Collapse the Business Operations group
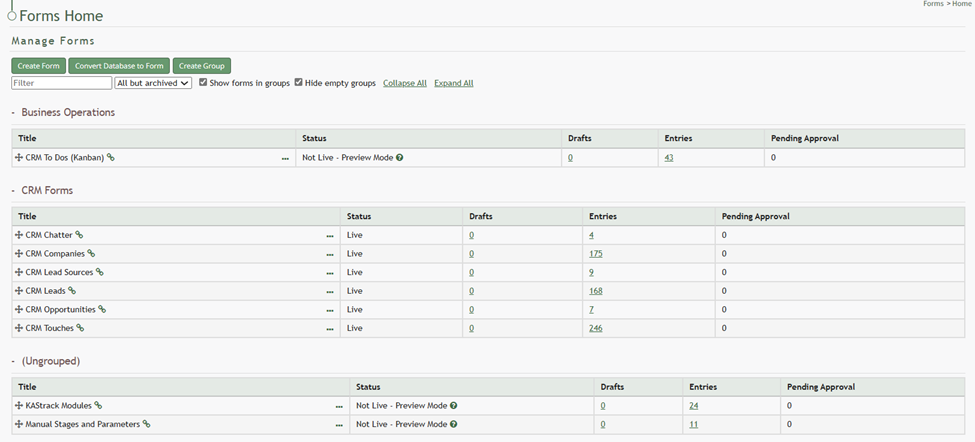 (14, 113)
